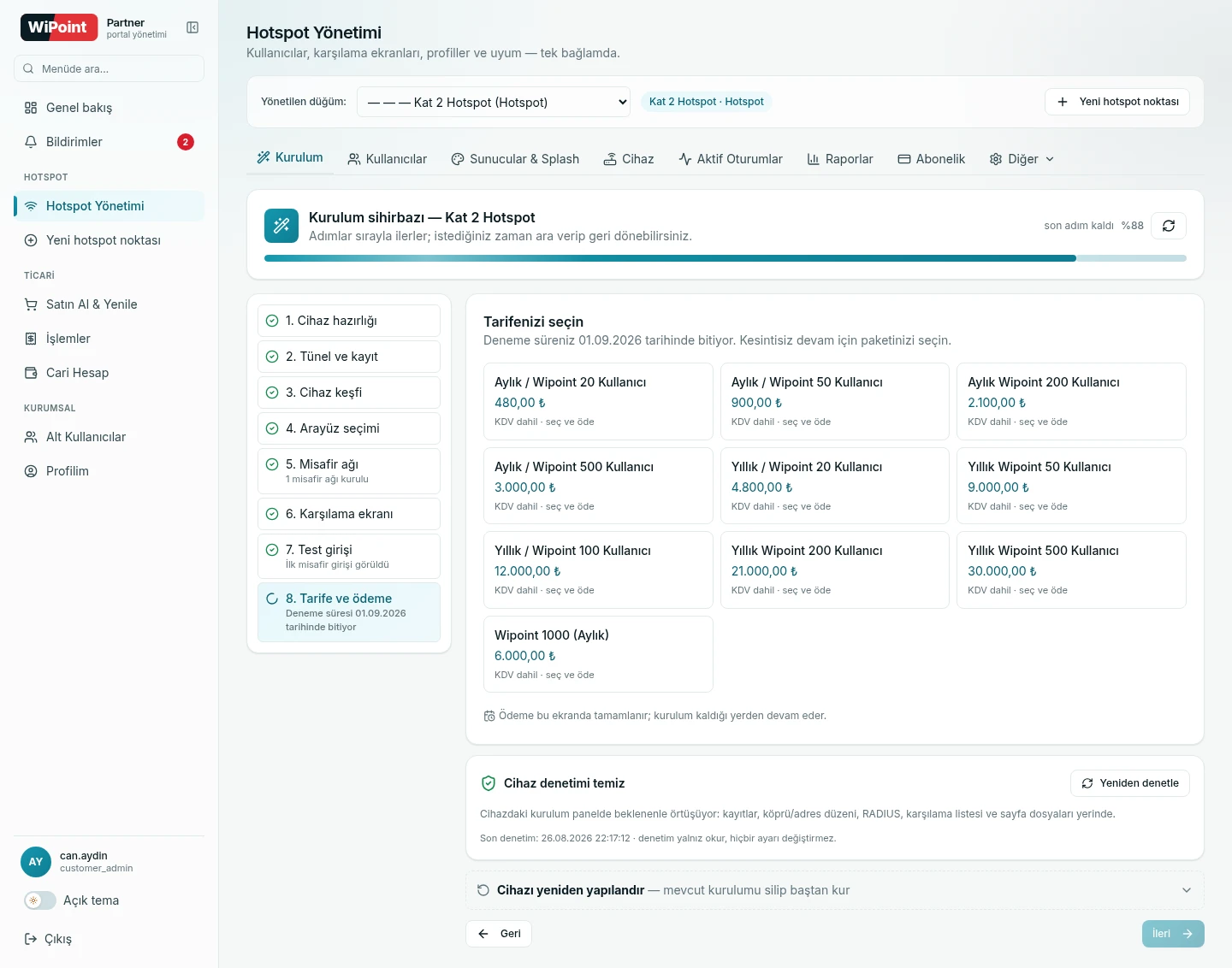
Task: Click the Alt Kullanıcılar people icon
Action: click(31, 437)
